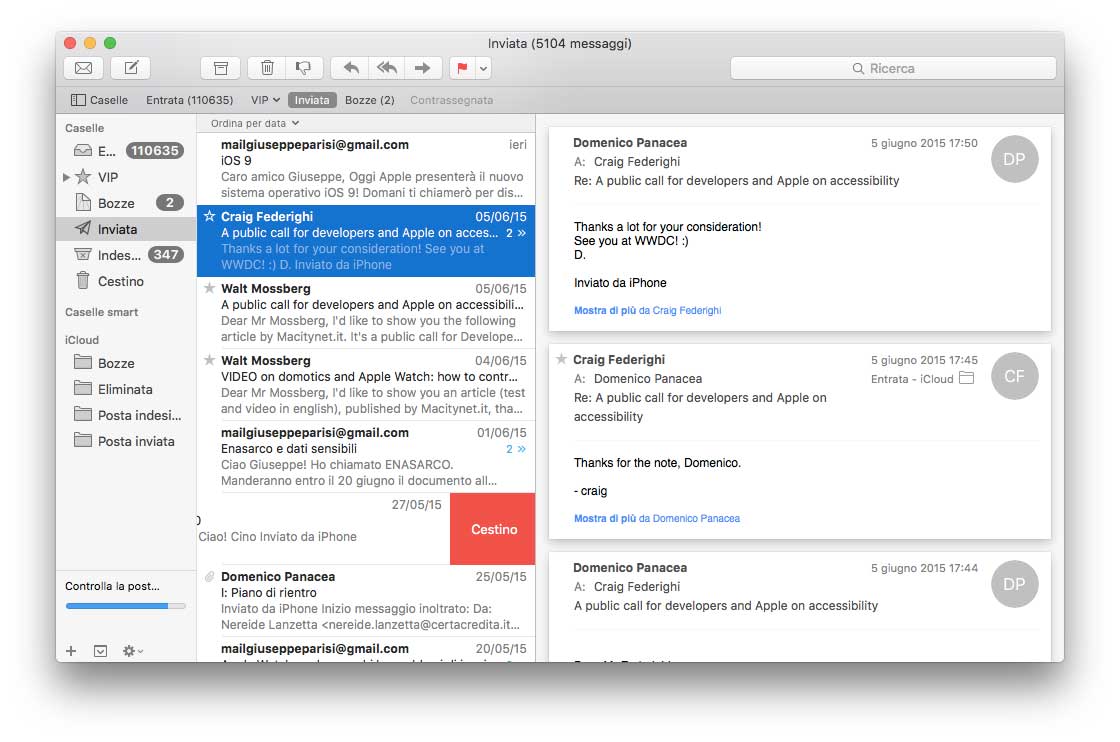The width and height of the screenshot is (1120, 742).
Task: Open the Bozze drafts mailbox
Action: coord(126,203)
